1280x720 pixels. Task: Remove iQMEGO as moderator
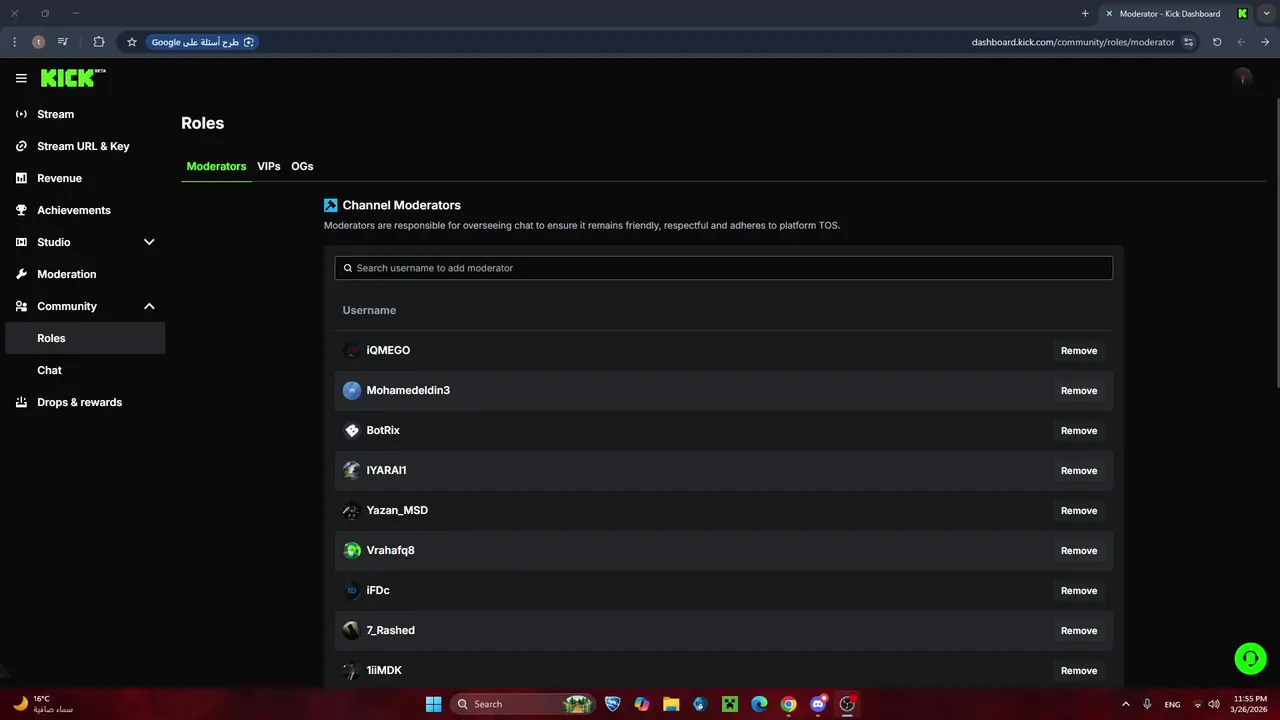pyautogui.click(x=1079, y=351)
